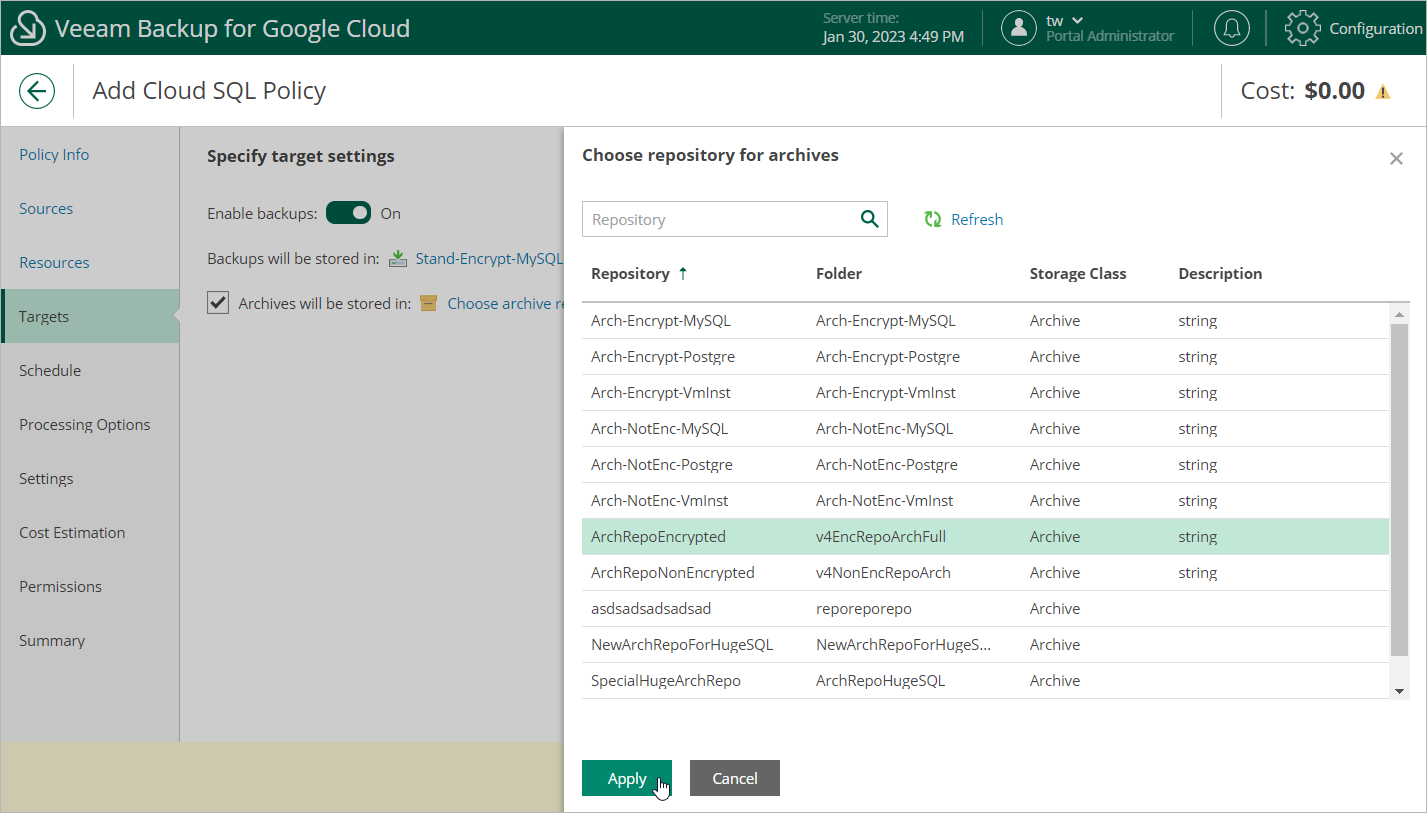Select SpecialHugeArchRepo repository row
This screenshot has height=813, width=1427.
pyautogui.click(x=985, y=681)
